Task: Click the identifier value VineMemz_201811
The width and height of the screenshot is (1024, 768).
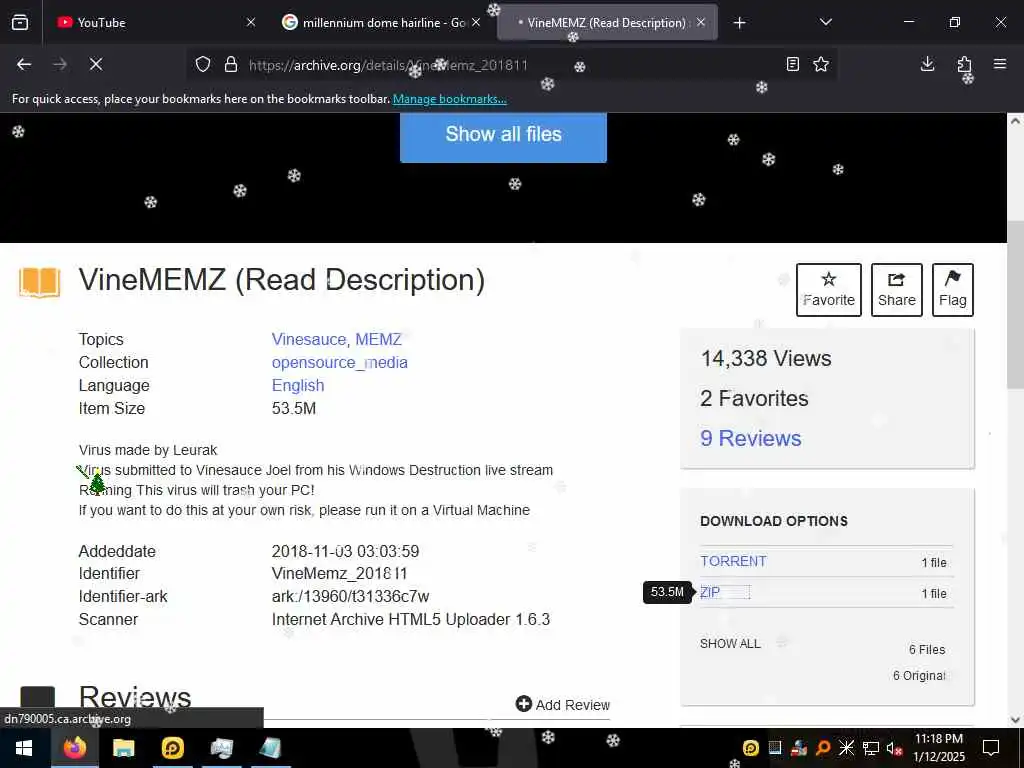Action: click(340, 574)
